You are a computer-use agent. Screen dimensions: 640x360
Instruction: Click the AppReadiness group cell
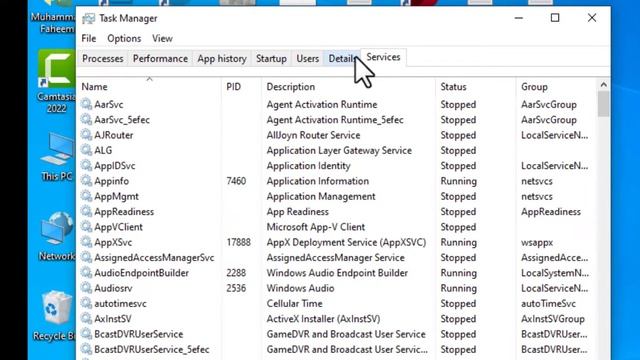tap(551, 212)
